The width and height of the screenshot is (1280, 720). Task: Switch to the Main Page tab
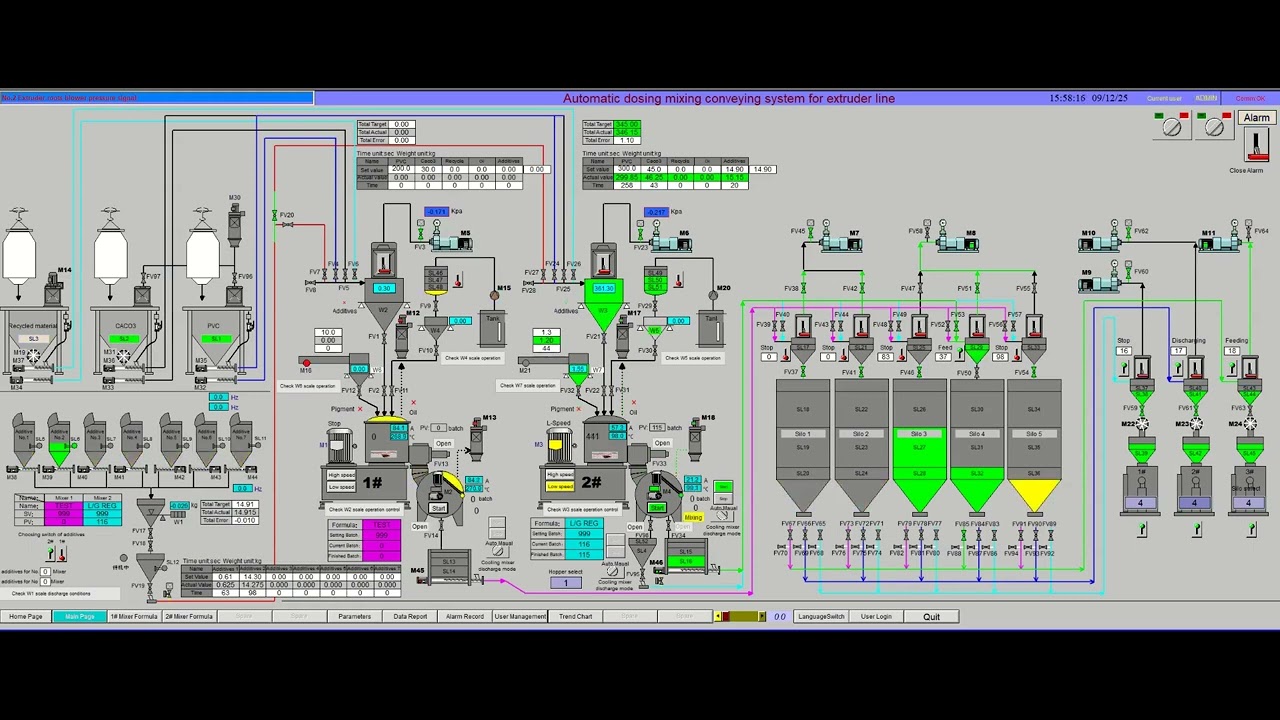click(x=80, y=616)
